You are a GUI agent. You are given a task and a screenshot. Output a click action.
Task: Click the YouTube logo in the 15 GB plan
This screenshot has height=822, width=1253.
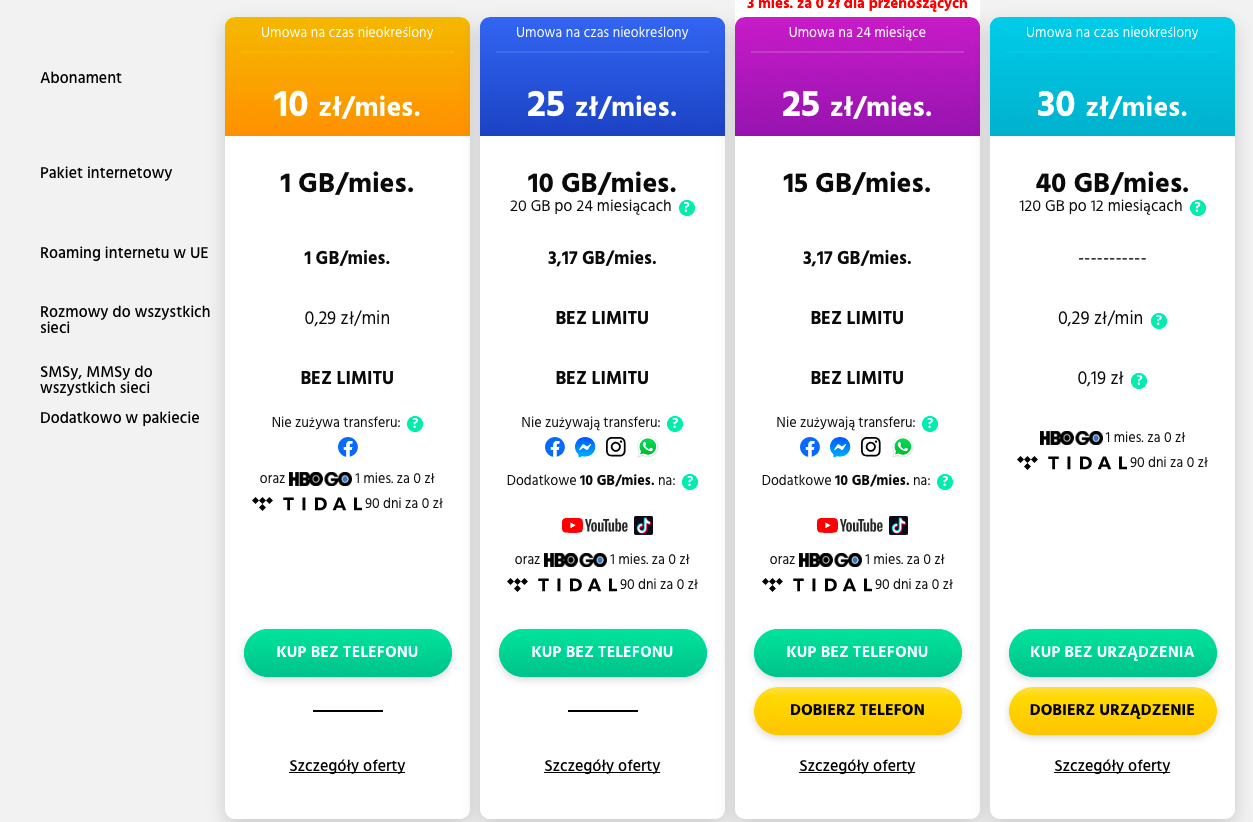849,525
